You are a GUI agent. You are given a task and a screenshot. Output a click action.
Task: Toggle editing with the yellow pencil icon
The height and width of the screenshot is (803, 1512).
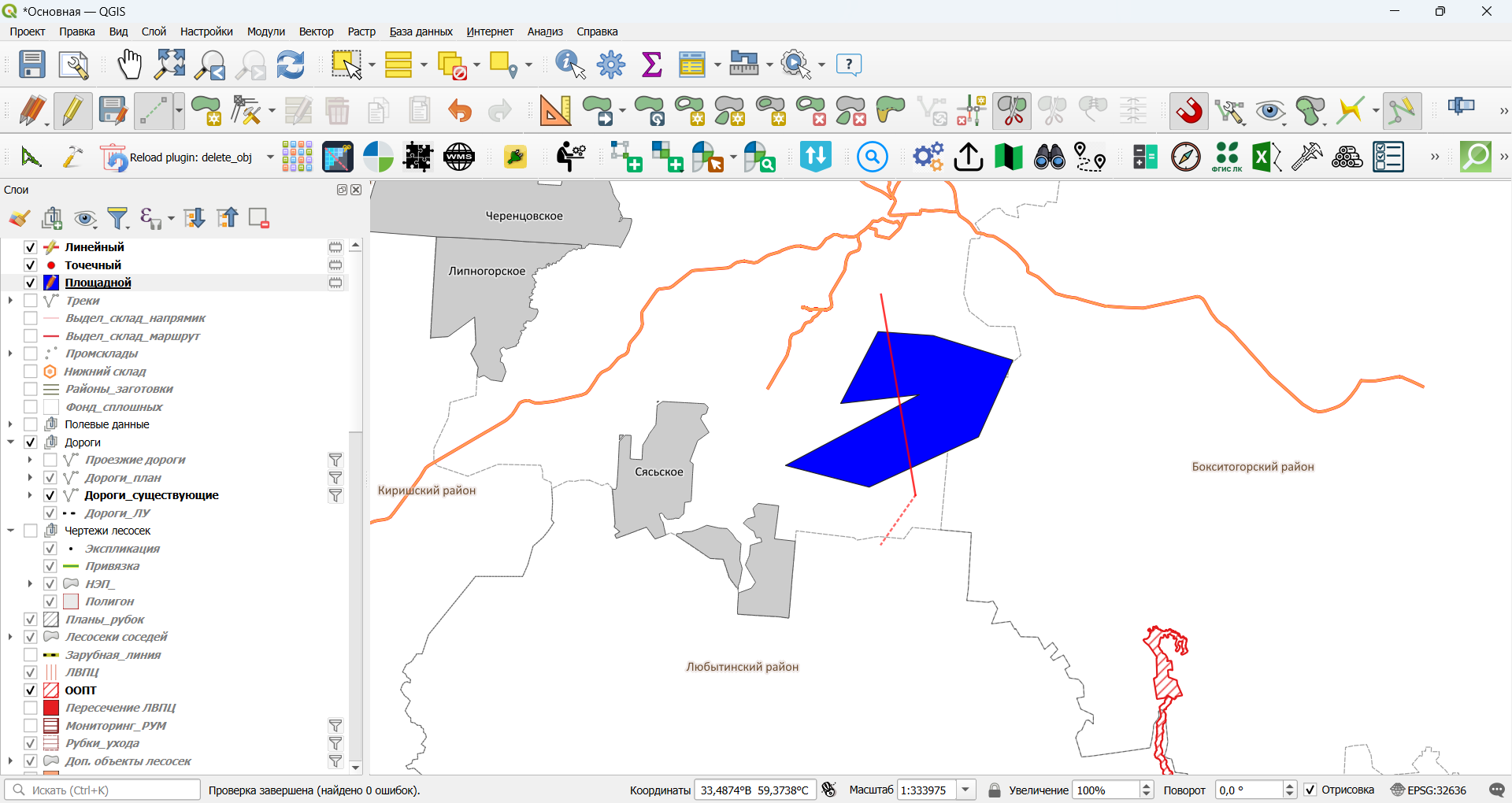72,111
